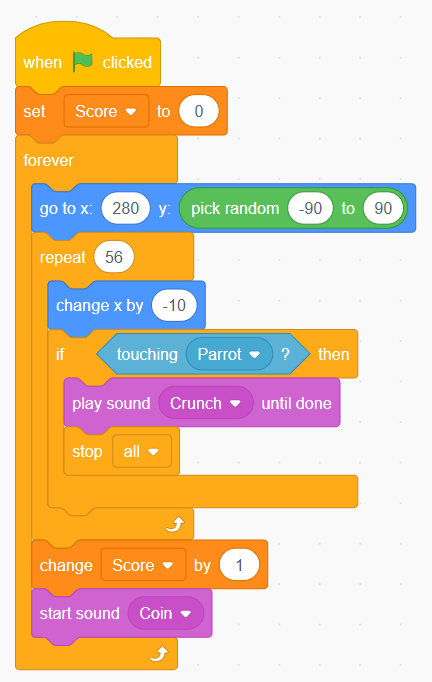Open the Parrot dropdown in touching block
The width and height of the screenshot is (432, 682).
229,354
